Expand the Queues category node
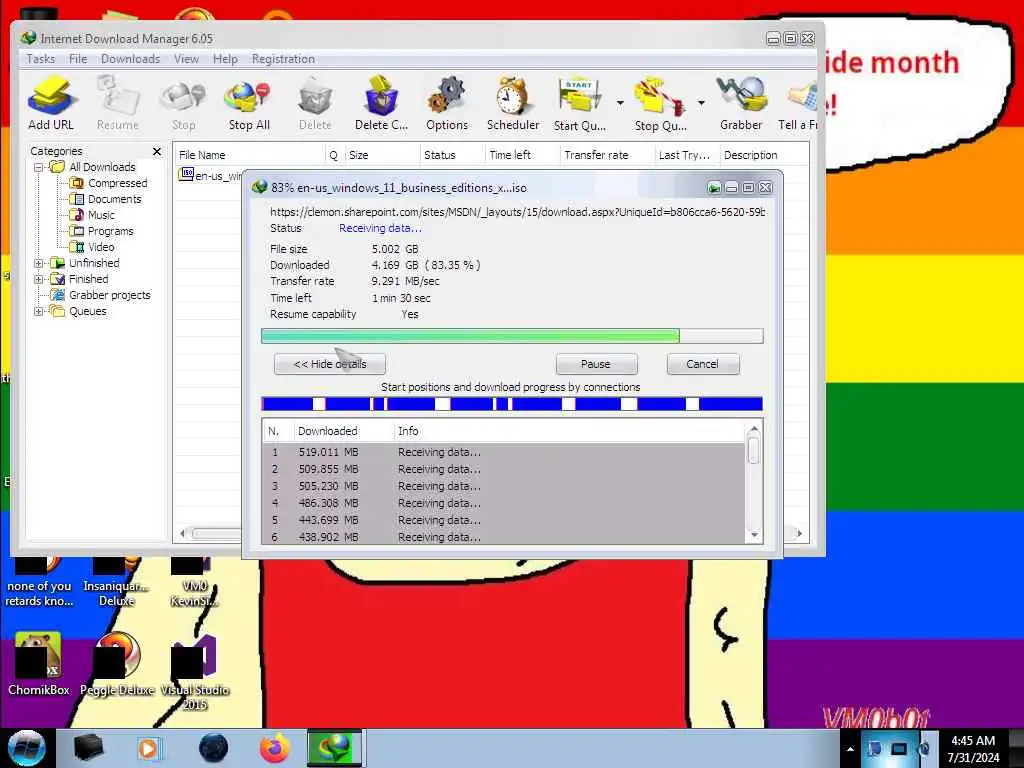This screenshot has width=1024, height=768. coord(39,312)
